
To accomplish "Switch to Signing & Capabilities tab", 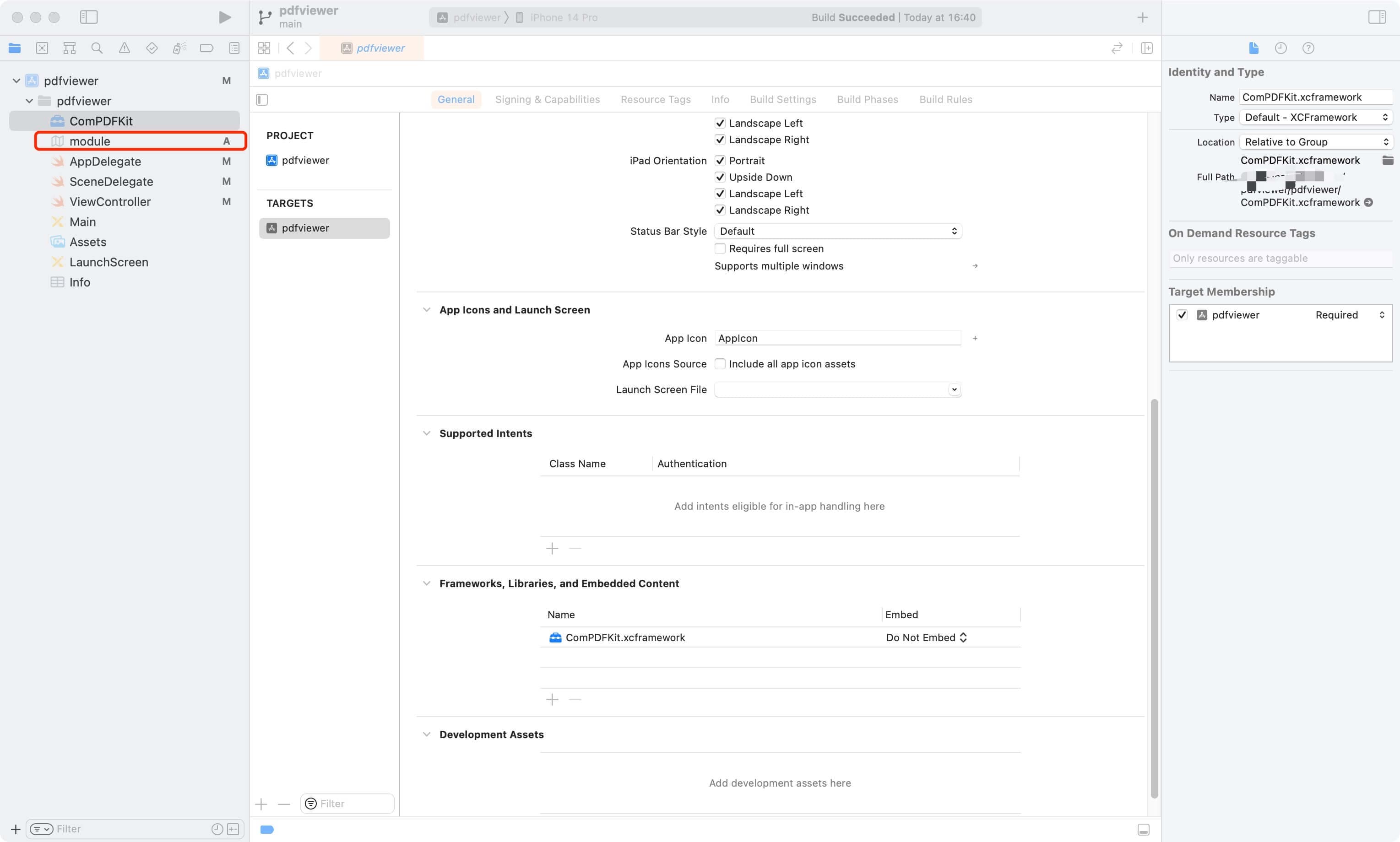I will (547, 99).
